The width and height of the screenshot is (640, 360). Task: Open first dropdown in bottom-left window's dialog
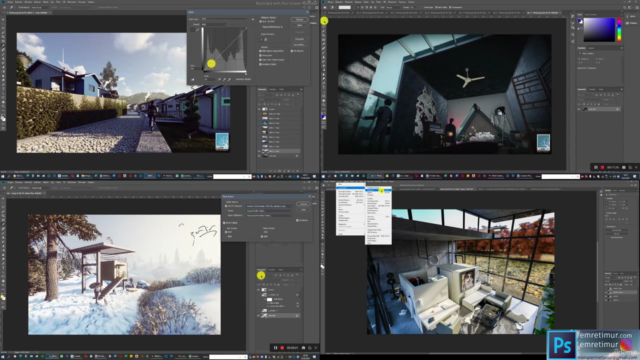pos(269,206)
